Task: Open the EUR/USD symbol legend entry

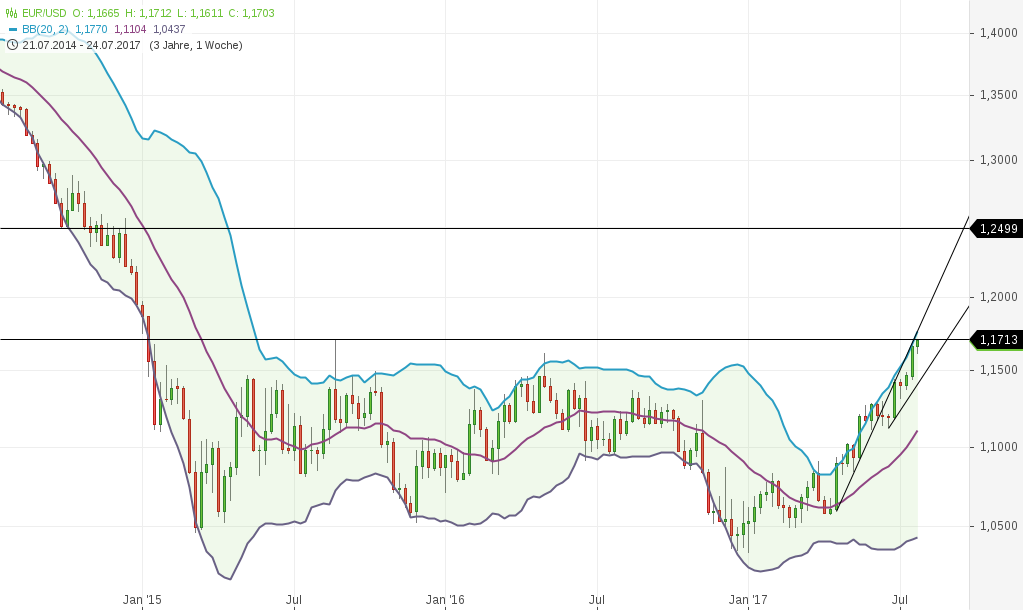Action: pos(45,13)
